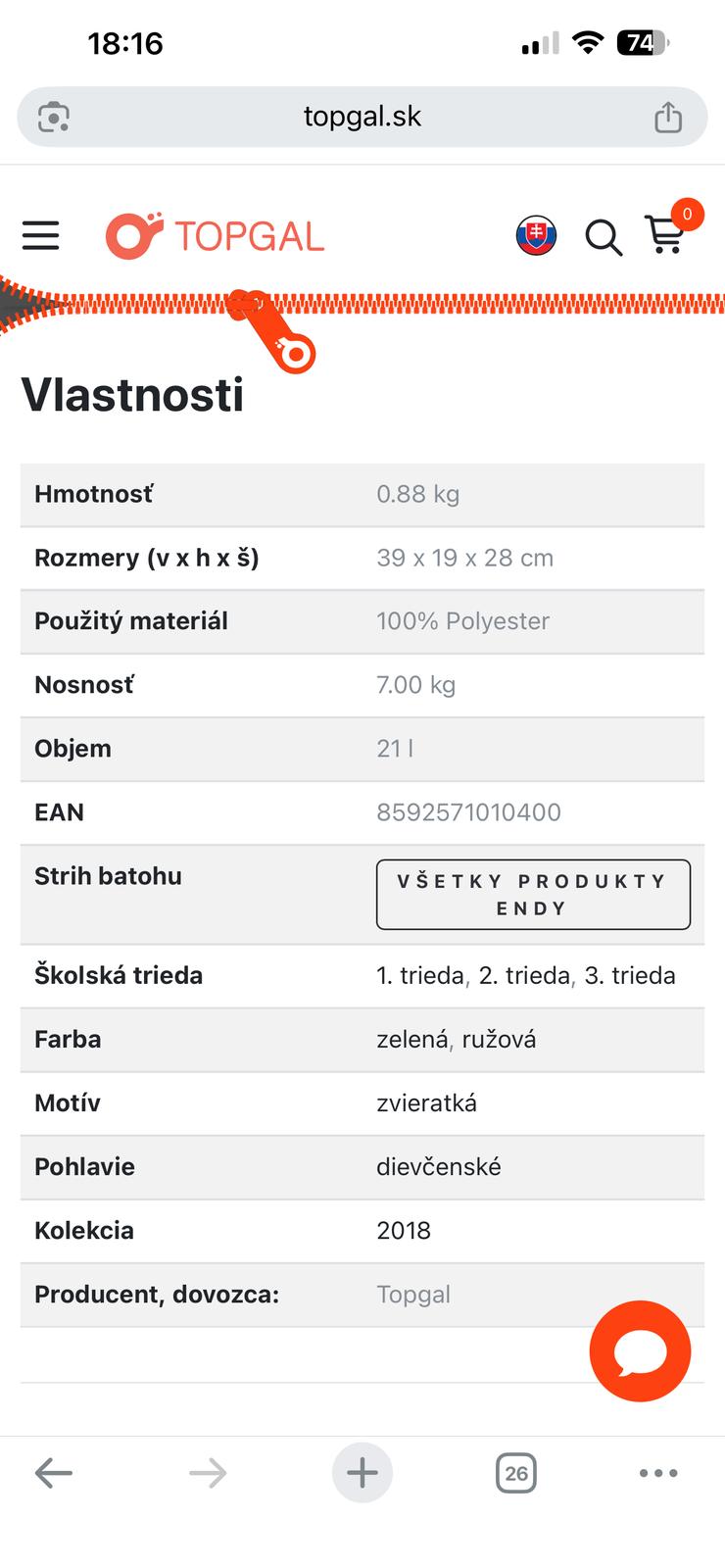This screenshot has height=1568, width=725.
Task: Tap the TOPGAL logo
Action: pos(215,236)
